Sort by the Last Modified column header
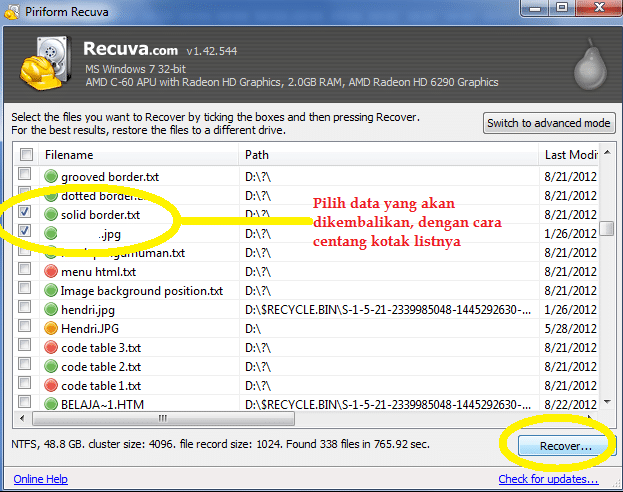The image size is (623, 492). [569, 155]
